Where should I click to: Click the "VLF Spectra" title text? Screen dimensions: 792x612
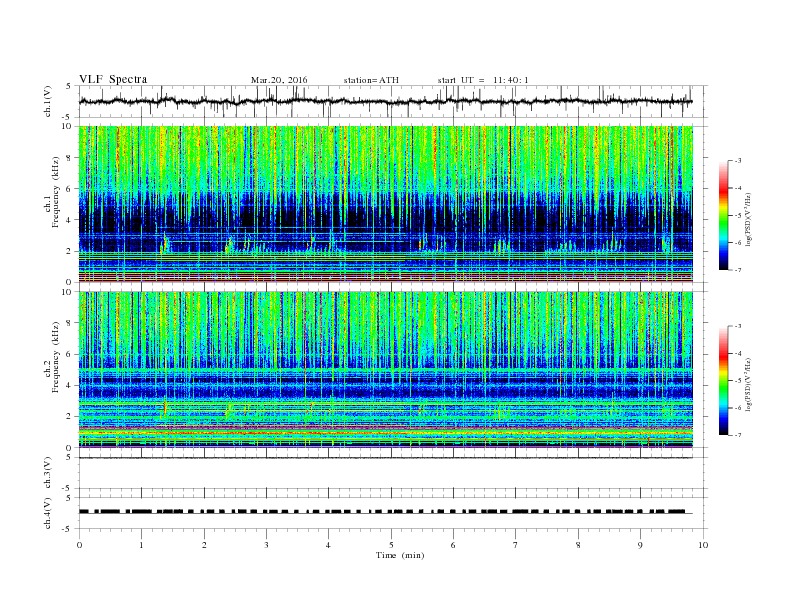[x=113, y=79]
